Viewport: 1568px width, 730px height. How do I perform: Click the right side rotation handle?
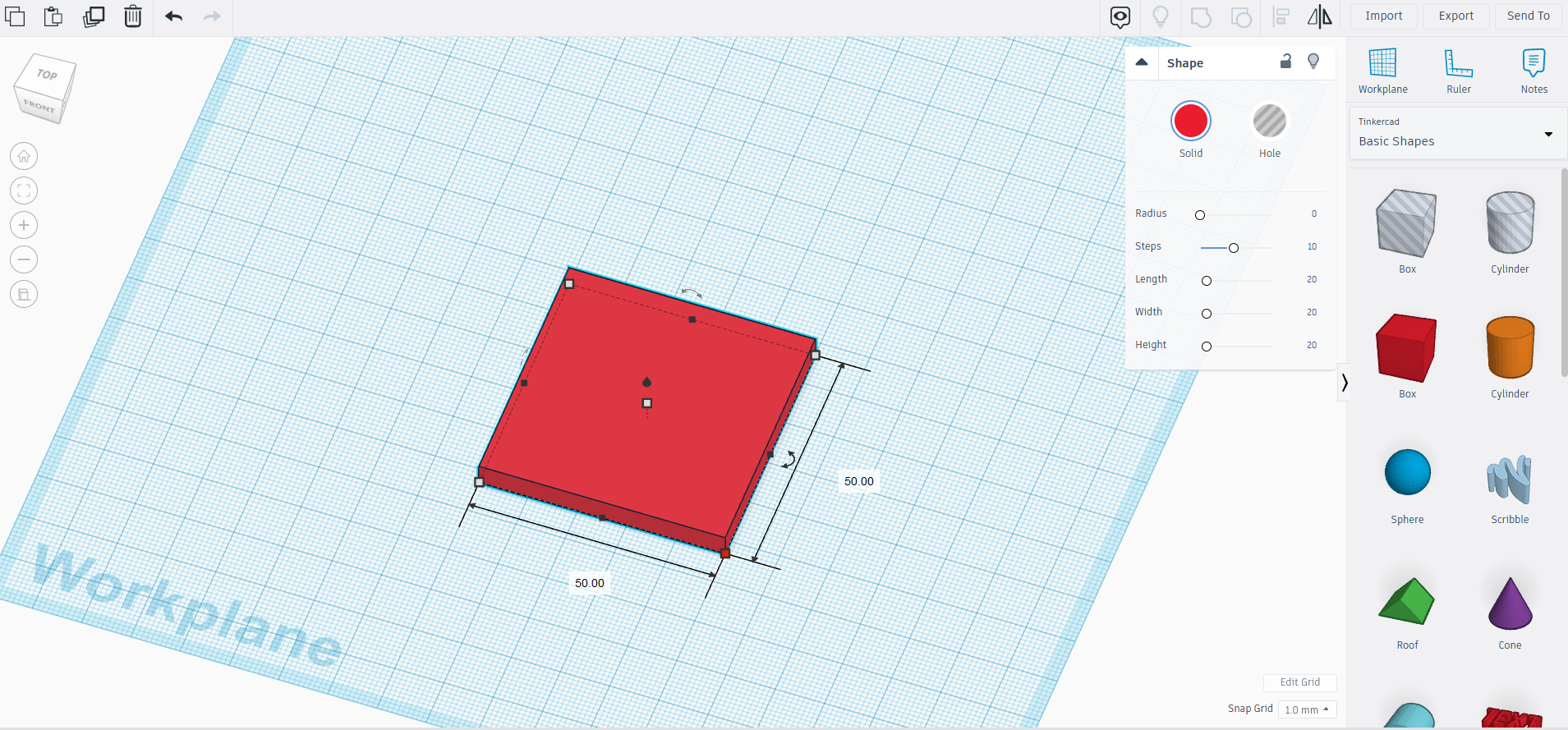click(x=789, y=460)
